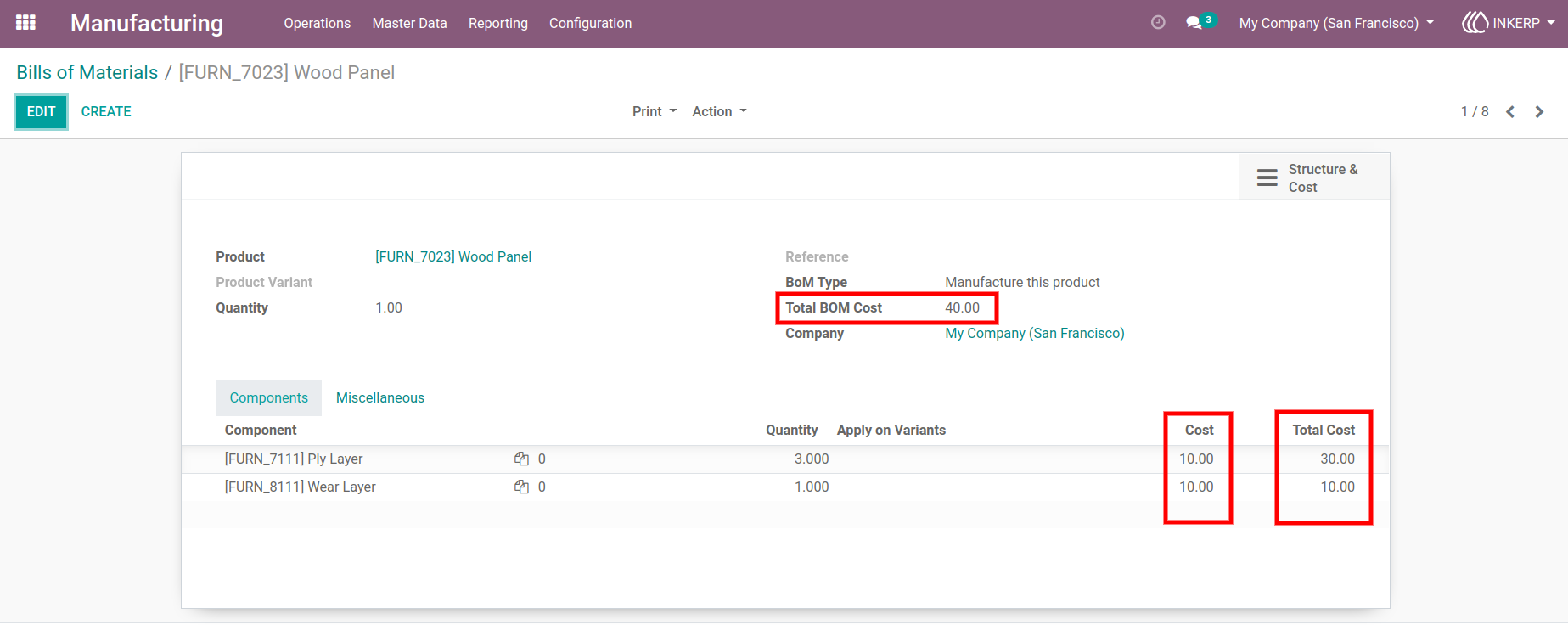1568x625 pixels.
Task: Open My Company (San Francisco) company switcher
Action: point(1336,23)
